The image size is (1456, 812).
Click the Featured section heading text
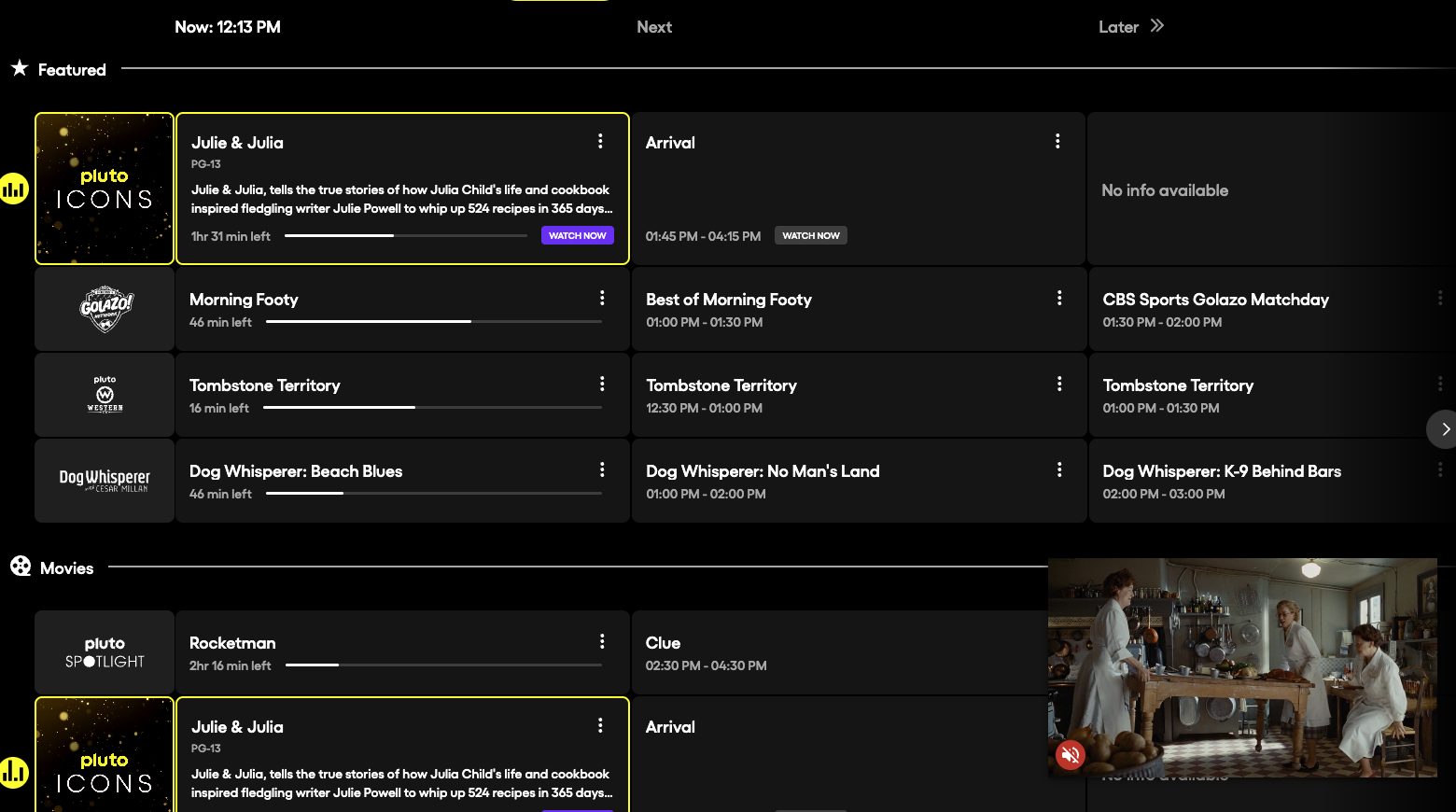tap(72, 70)
